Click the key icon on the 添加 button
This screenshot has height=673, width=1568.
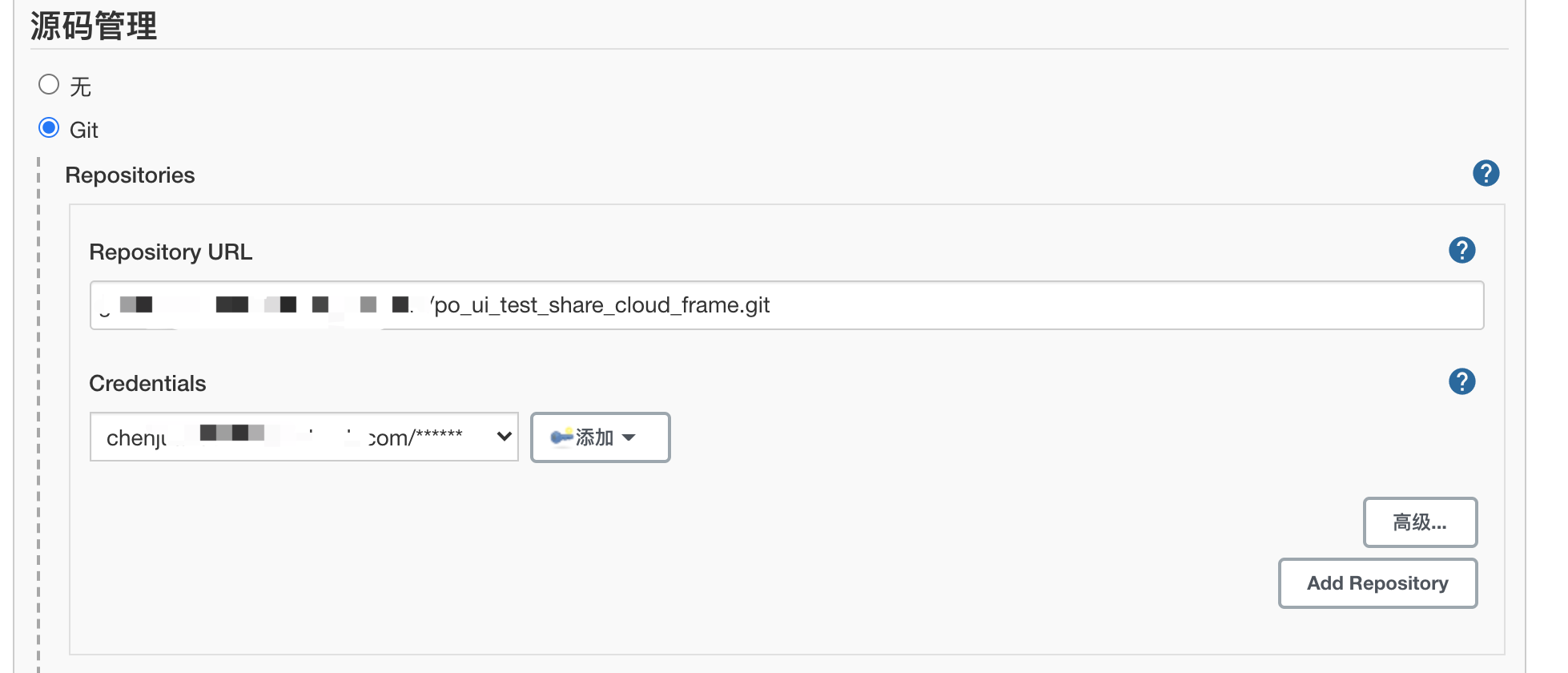pos(562,437)
